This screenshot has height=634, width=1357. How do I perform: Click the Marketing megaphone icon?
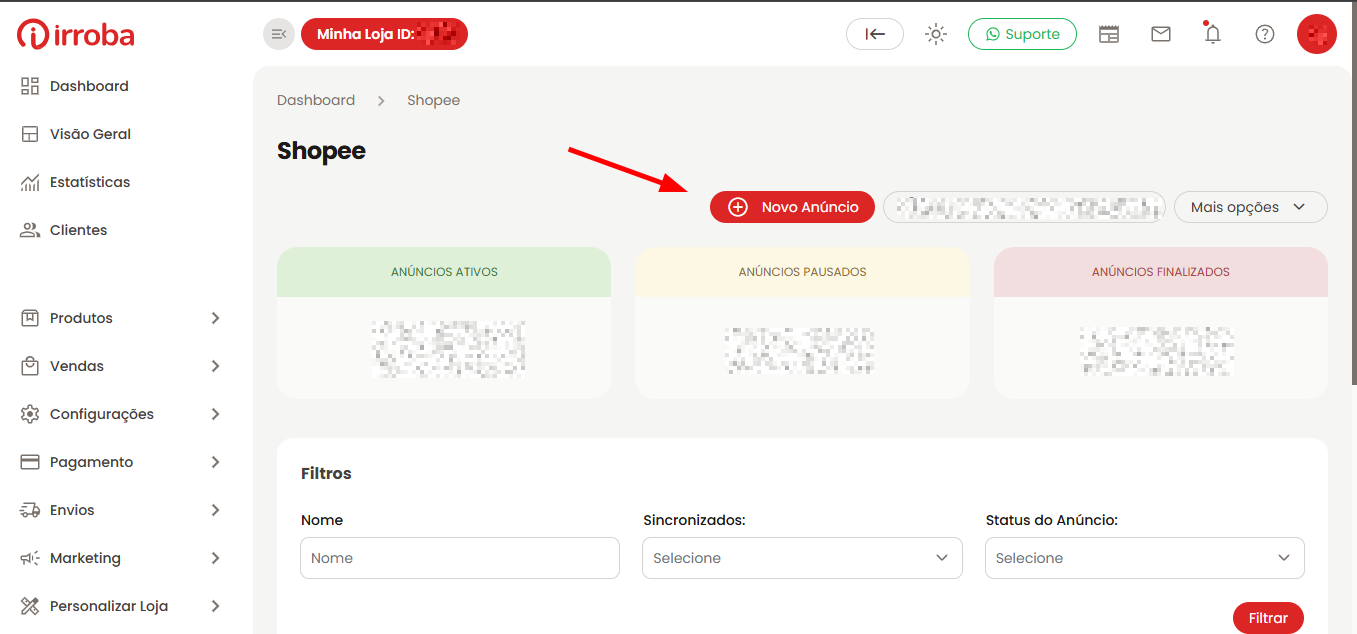30,558
